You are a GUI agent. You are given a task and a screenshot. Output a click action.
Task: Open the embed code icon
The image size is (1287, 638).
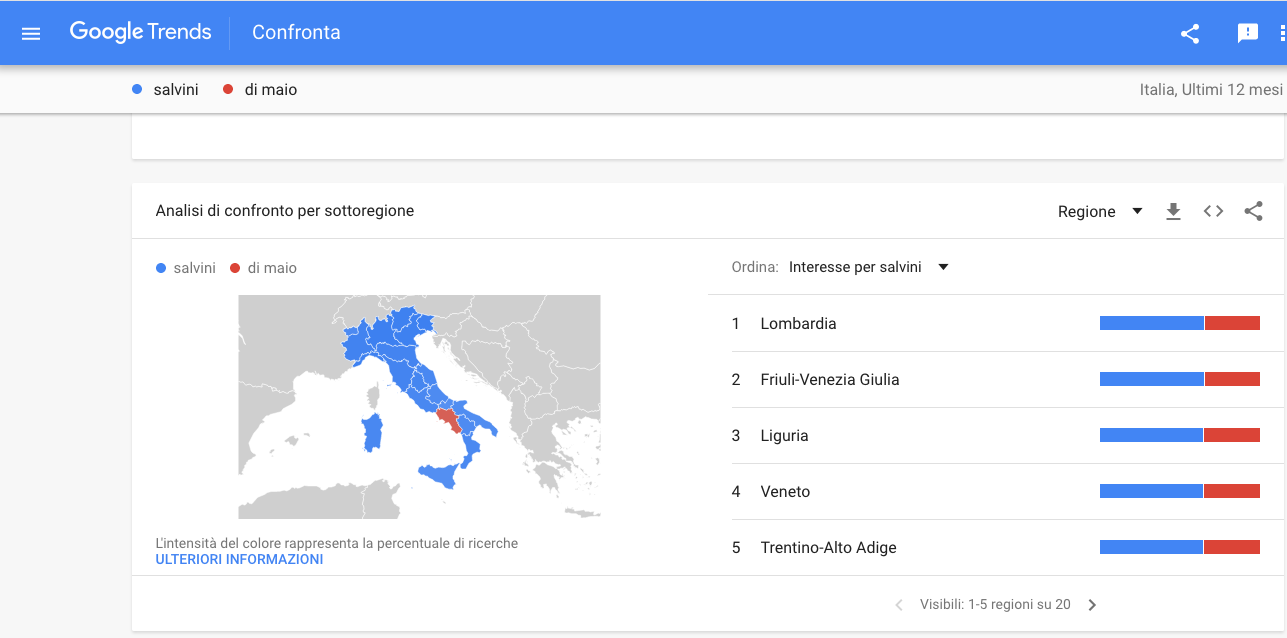(x=1213, y=211)
